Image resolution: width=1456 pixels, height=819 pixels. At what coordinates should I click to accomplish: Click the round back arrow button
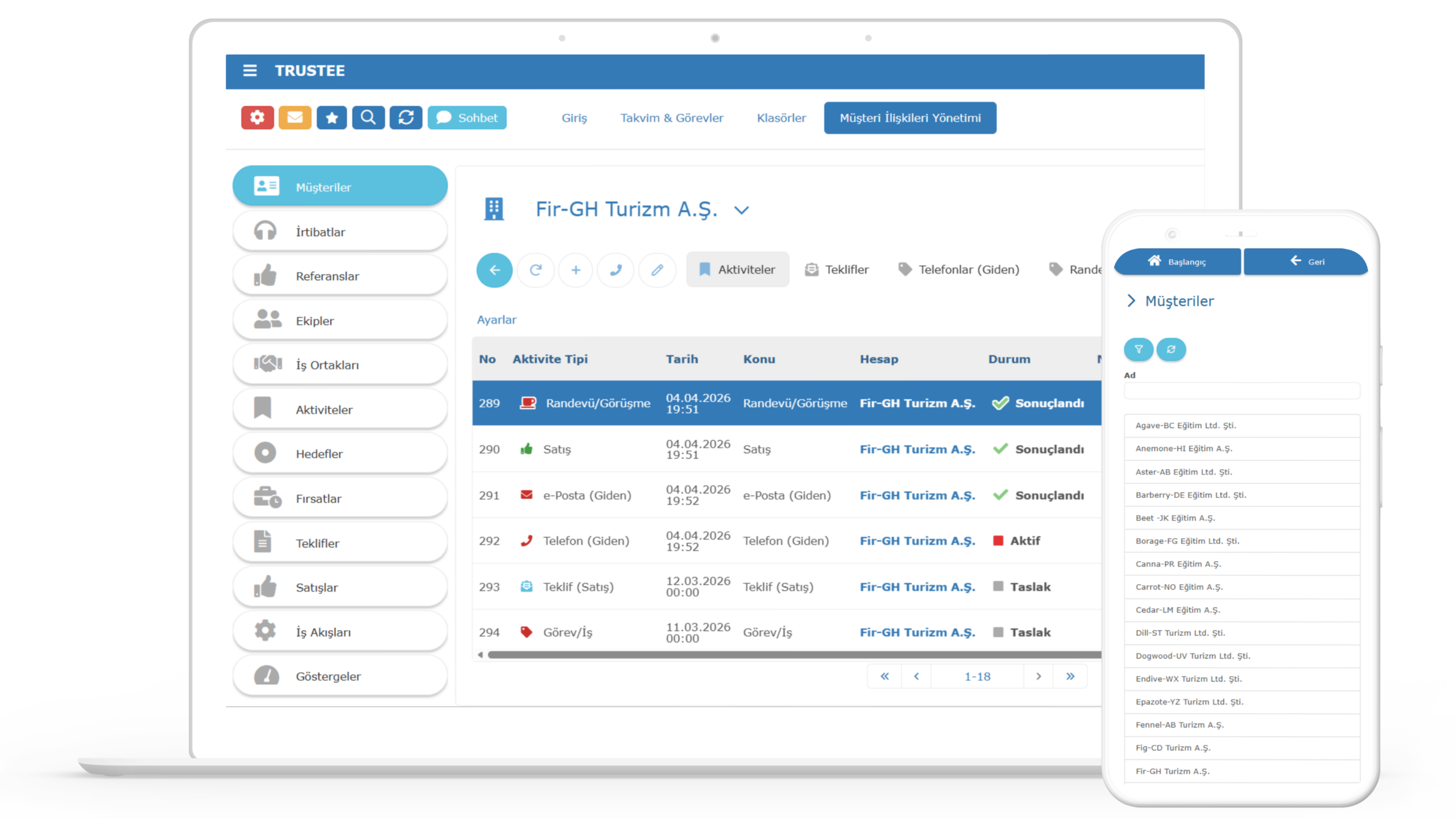pyautogui.click(x=494, y=270)
